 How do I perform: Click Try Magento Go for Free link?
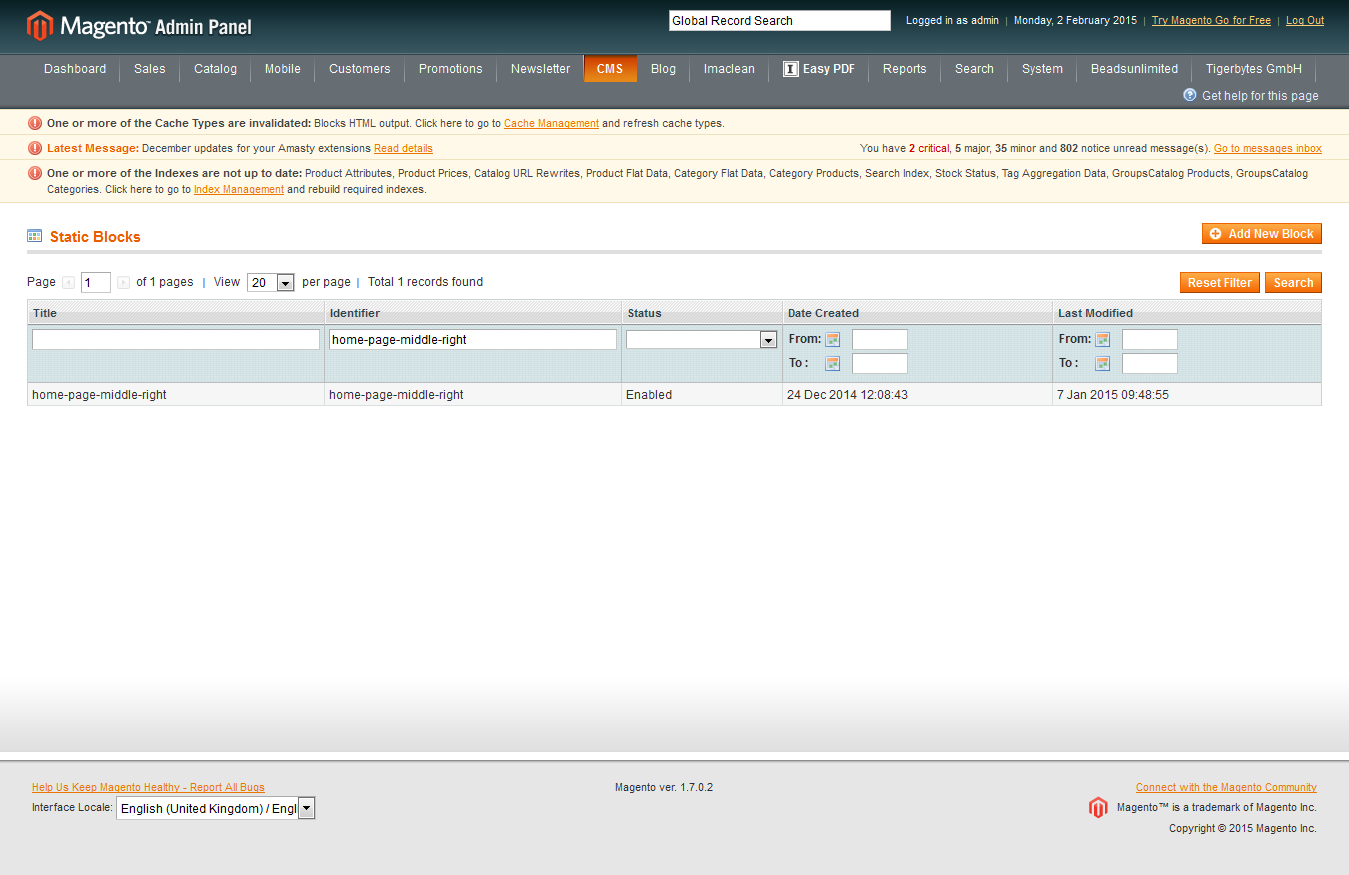(x=1211, y=21)
